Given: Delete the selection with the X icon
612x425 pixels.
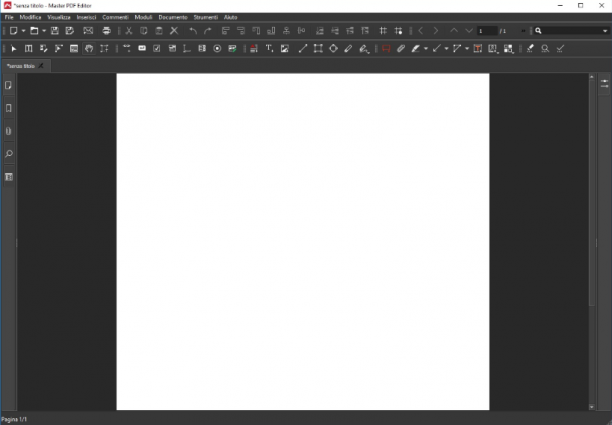Looking at the screenshot, I should point(174,31).
